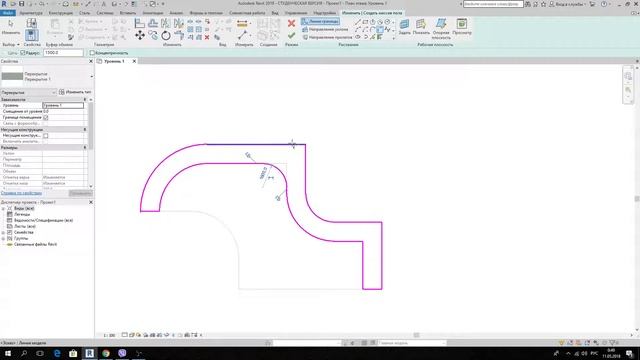Click the Save icon in quick access toolbar
Screen dimensions: 640x360
[22, 4]
